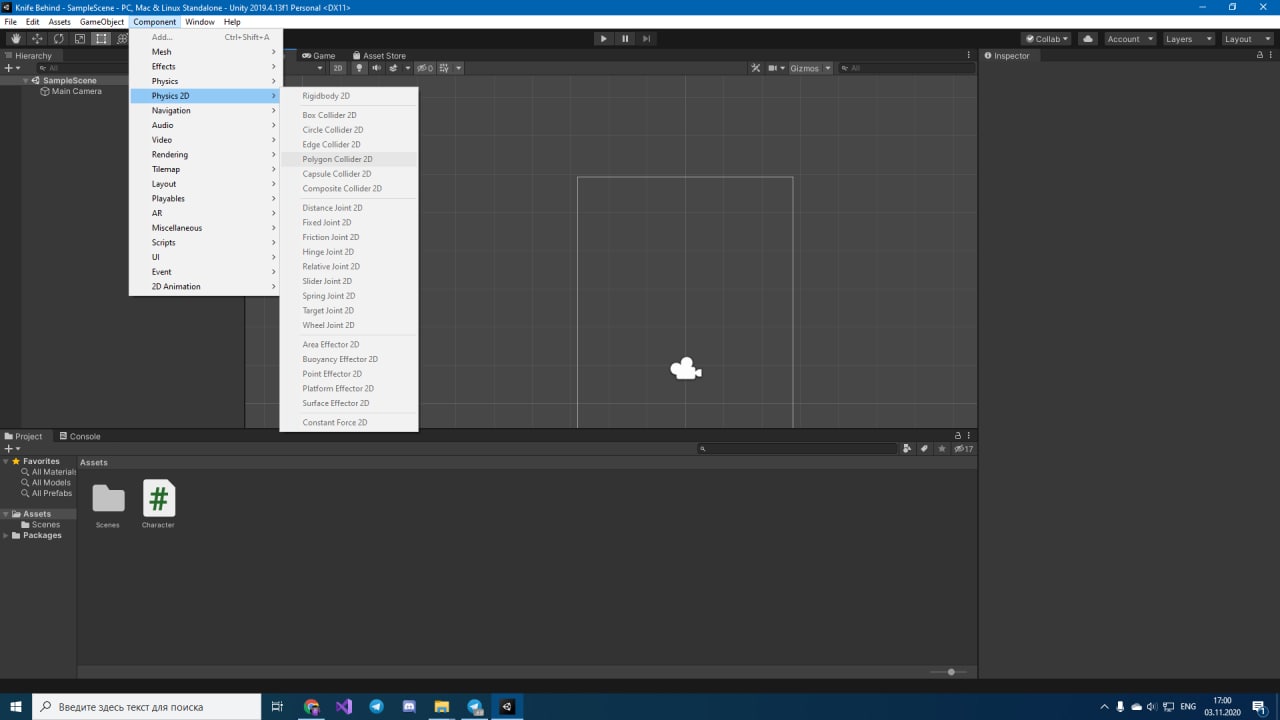The image size is (1280, 720).
Task: Open component editor tools panel icon
Action: click(756, 68)
